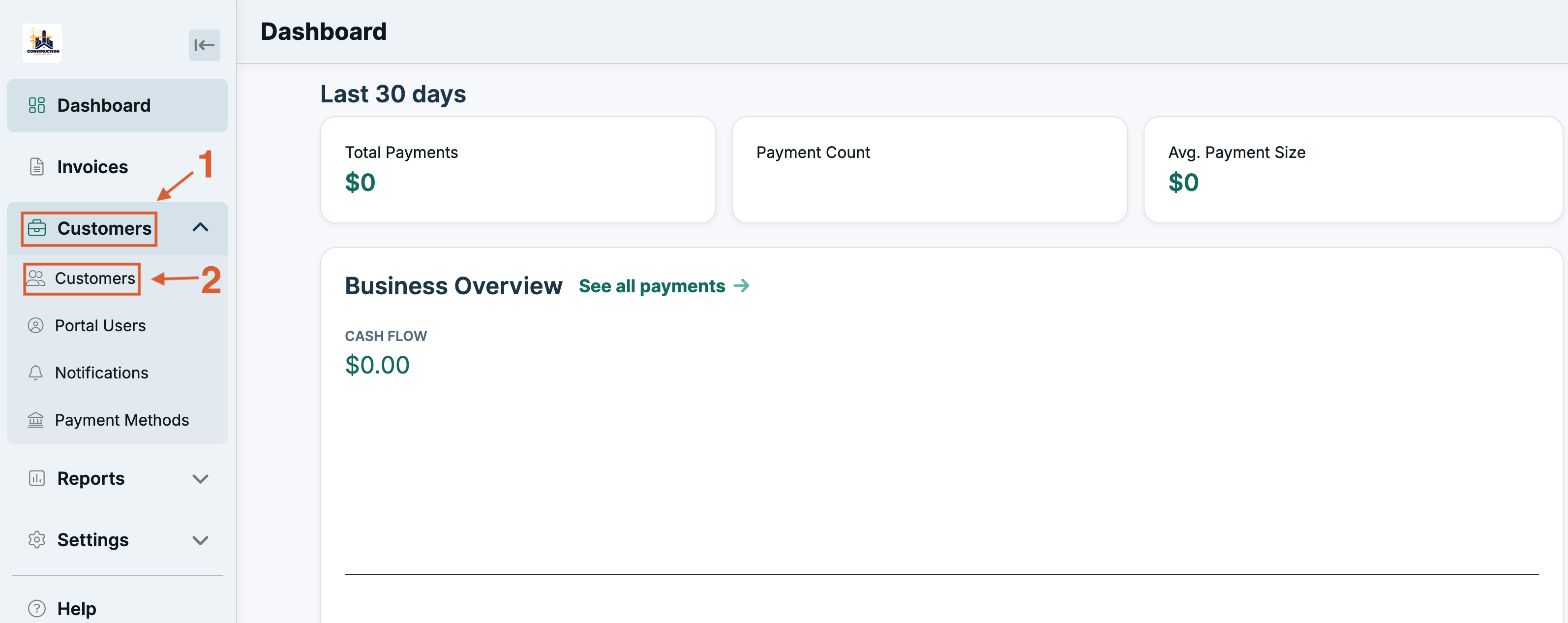1568x623 pixels.
Task: Click the $0 value under Avg. Payment Size
Action: 1183,182
